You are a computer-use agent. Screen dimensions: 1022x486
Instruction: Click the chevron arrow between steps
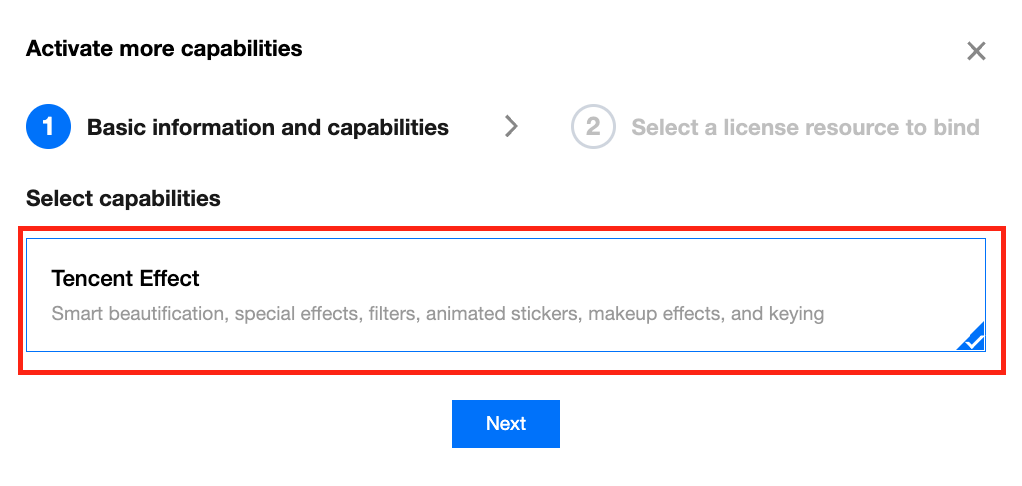point(512,127)
